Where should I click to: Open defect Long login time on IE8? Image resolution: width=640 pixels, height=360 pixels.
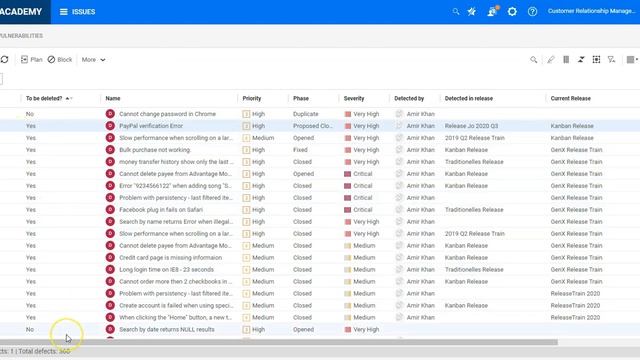[167, 269]
